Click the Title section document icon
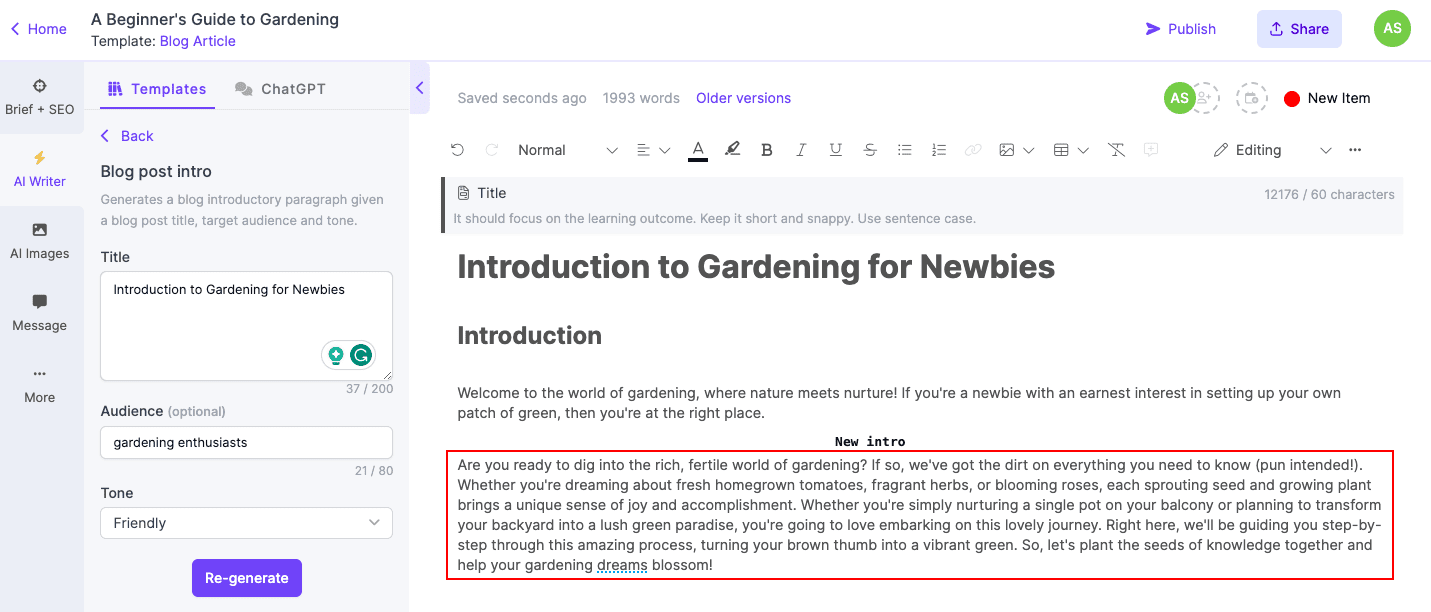This screenshot has height=612, width=1431. (463, 193)
